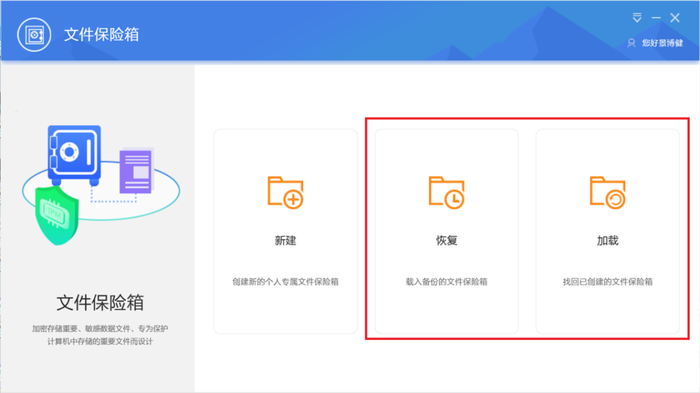The height and width of the screenshot is (393, 700).
Task: Click the green TPM shield illustration
Action: (x=57, y=216)
